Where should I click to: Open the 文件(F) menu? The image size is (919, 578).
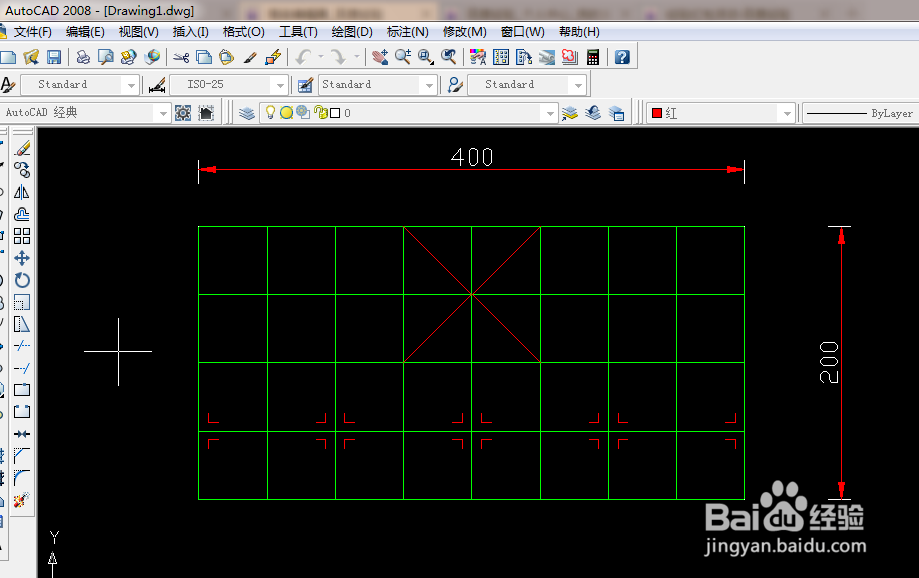32,32
